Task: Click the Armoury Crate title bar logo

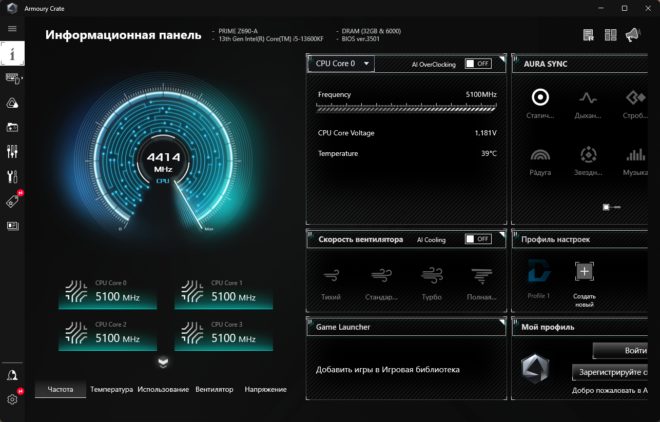Action: [x=12, y=8]
